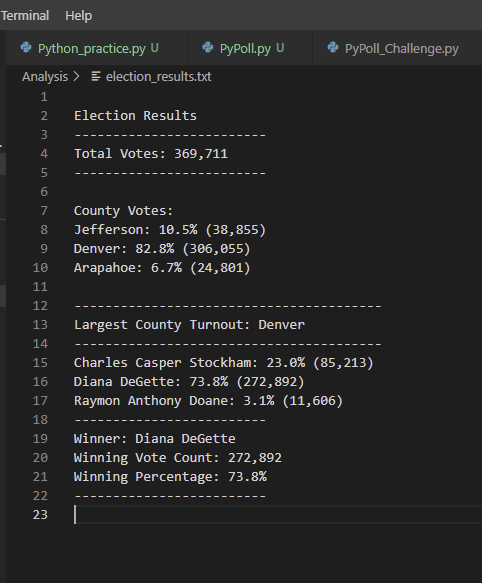Image resolution: width=482 pixels, height=583 pixels.
Task: Click 'Total Votes: 369,711' line
Action: point(151,154)
